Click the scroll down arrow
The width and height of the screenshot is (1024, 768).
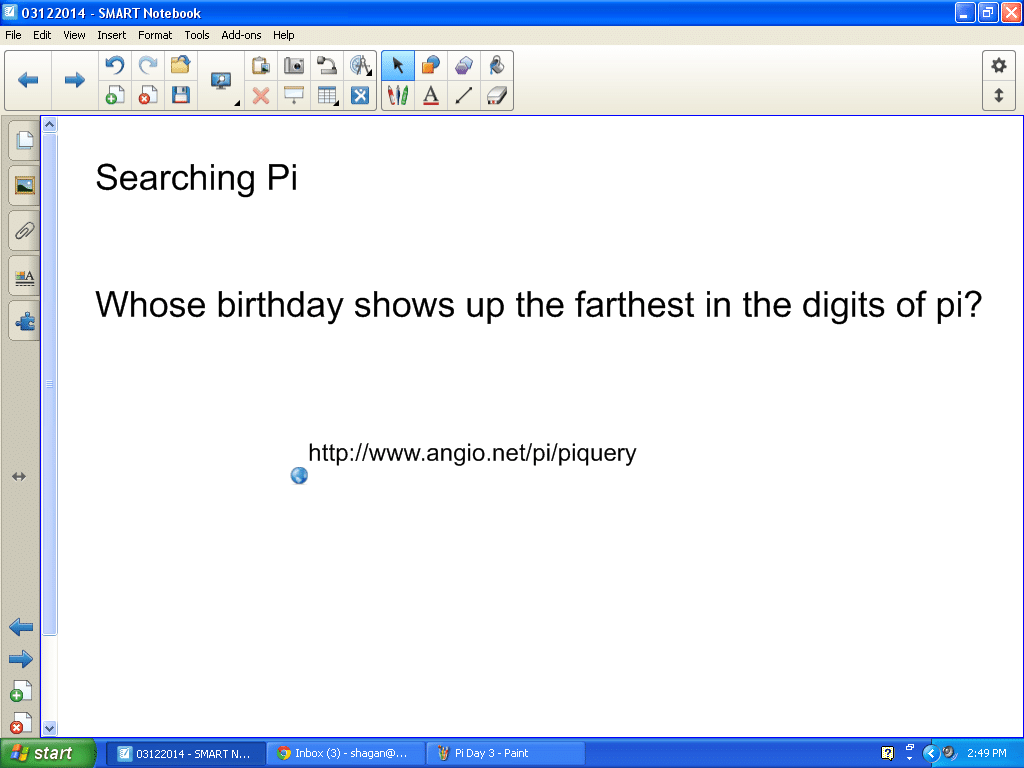(x=50, y=728)
